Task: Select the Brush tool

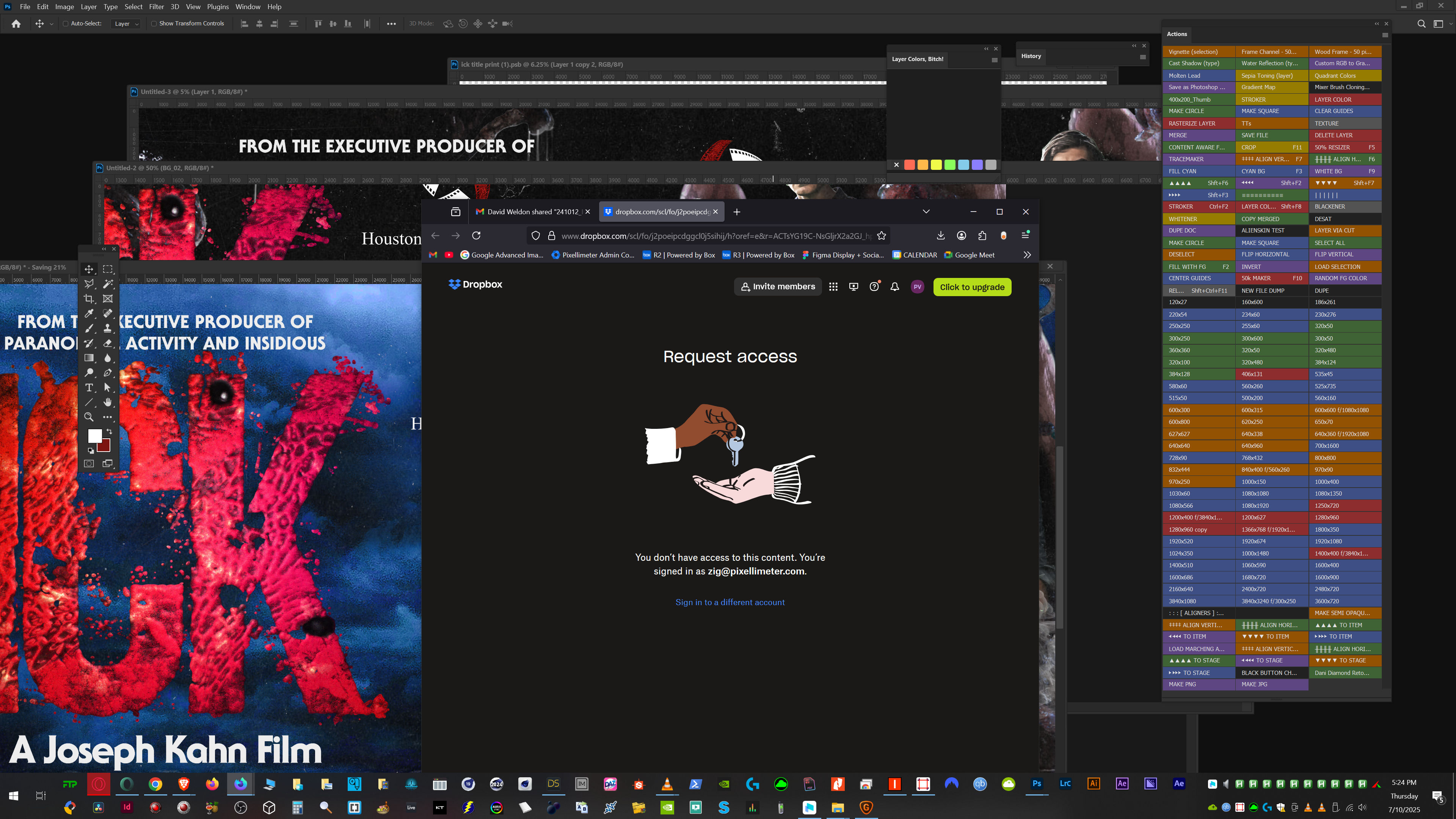Action: [x=89, y=328]
